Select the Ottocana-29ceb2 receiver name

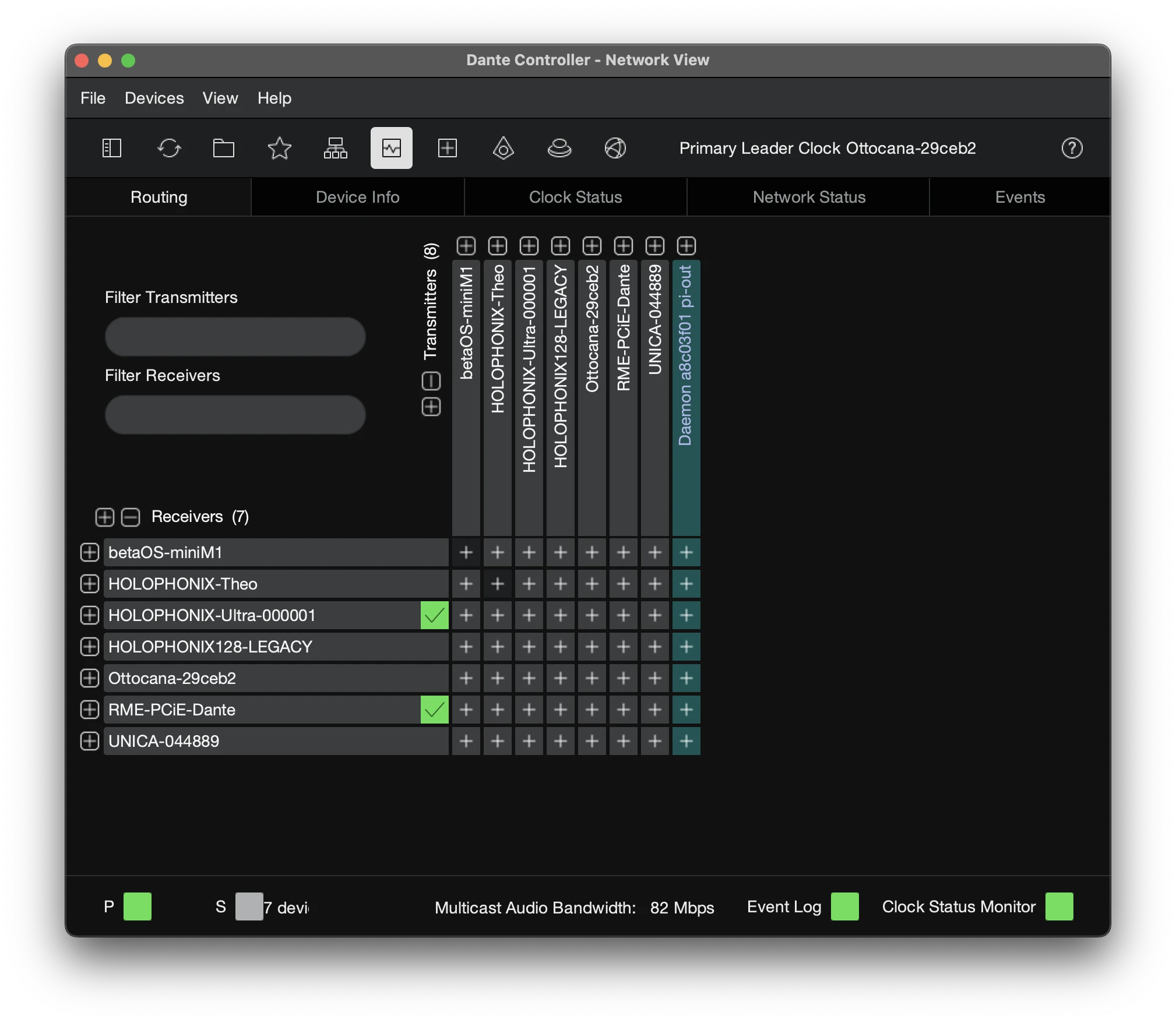[172, 678]
